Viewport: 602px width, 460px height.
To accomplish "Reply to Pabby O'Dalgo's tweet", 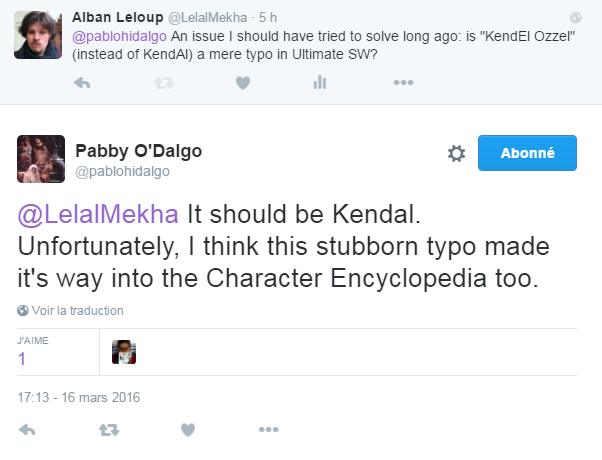I will point(27,429).
